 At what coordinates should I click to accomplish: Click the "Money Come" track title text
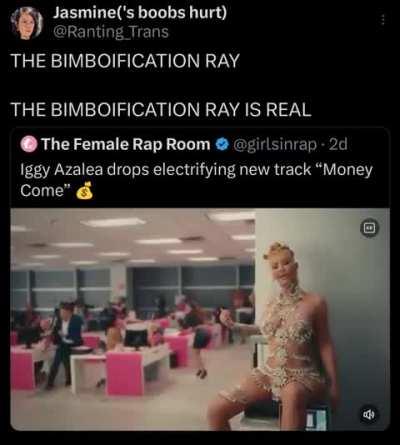[196, 180]
